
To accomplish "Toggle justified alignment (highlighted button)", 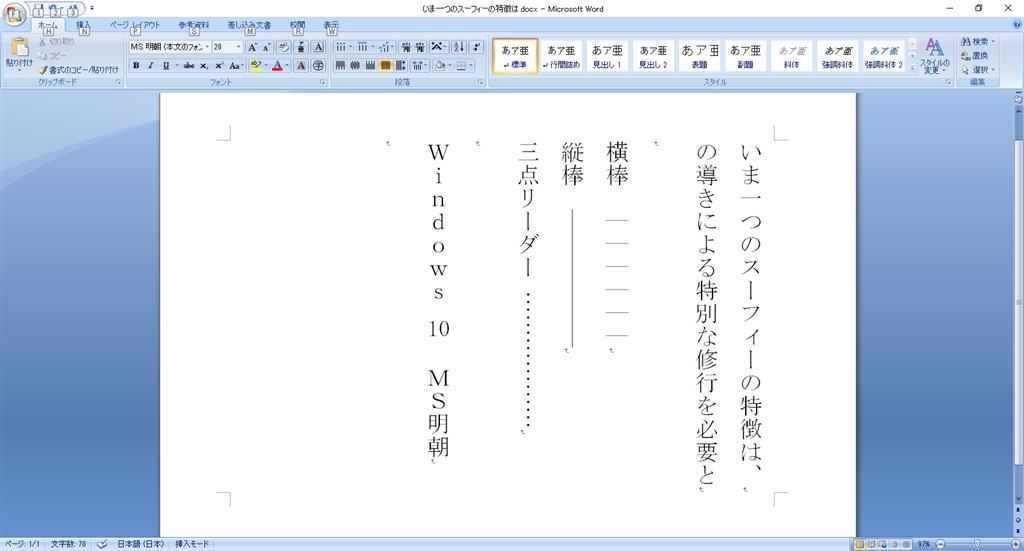I will pyautogui.click(x=385, y=65).
